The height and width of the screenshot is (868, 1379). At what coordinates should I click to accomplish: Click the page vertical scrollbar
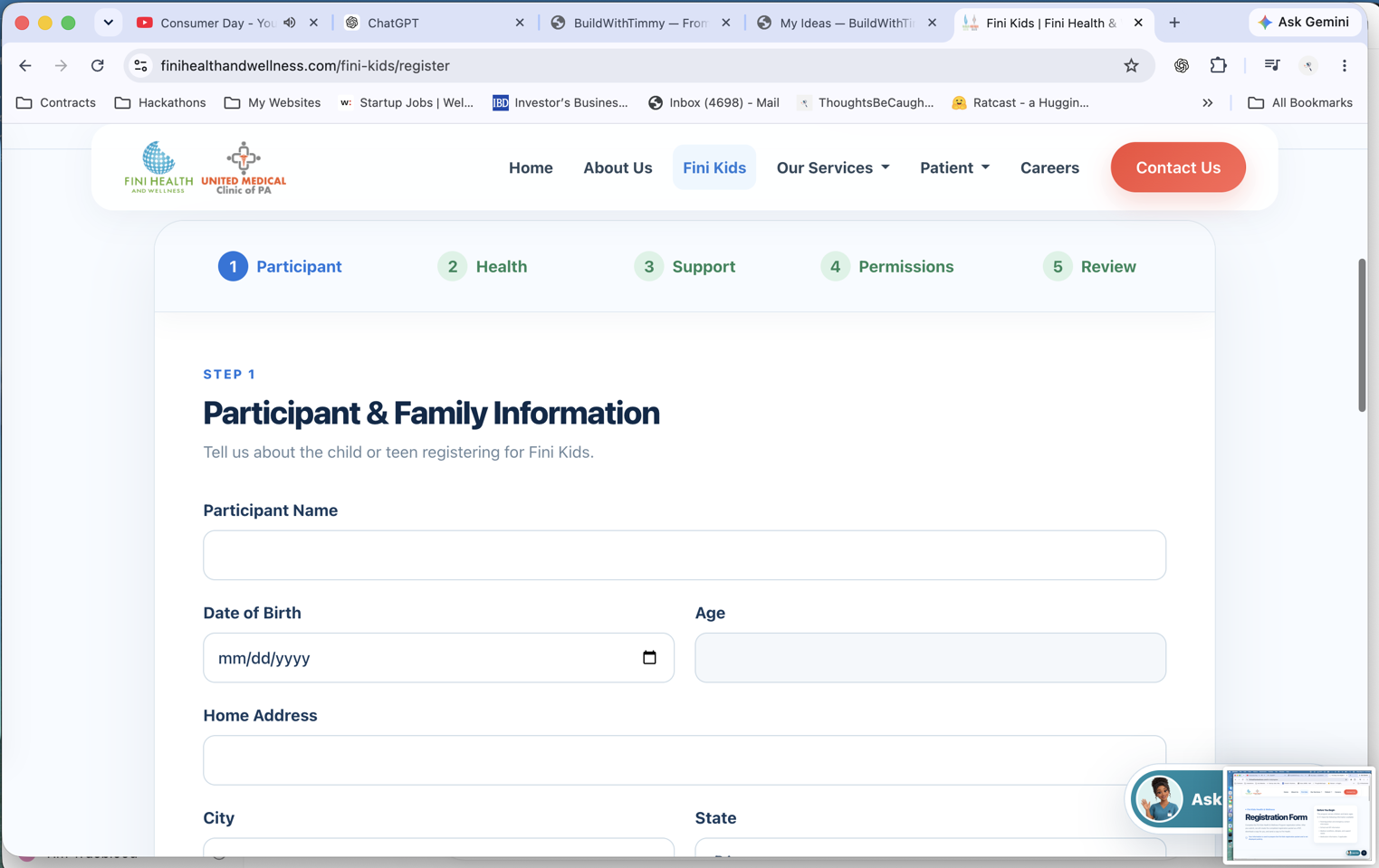click(1362, 336)
